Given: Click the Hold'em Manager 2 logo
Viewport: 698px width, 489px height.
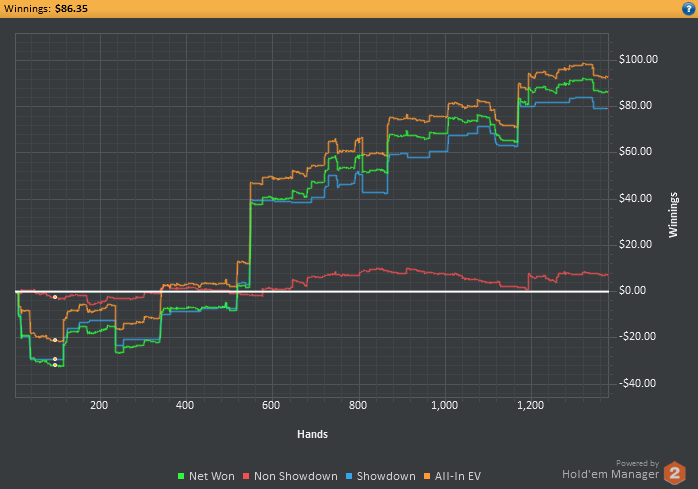Looking at the screenshot, I should point(674,473).
